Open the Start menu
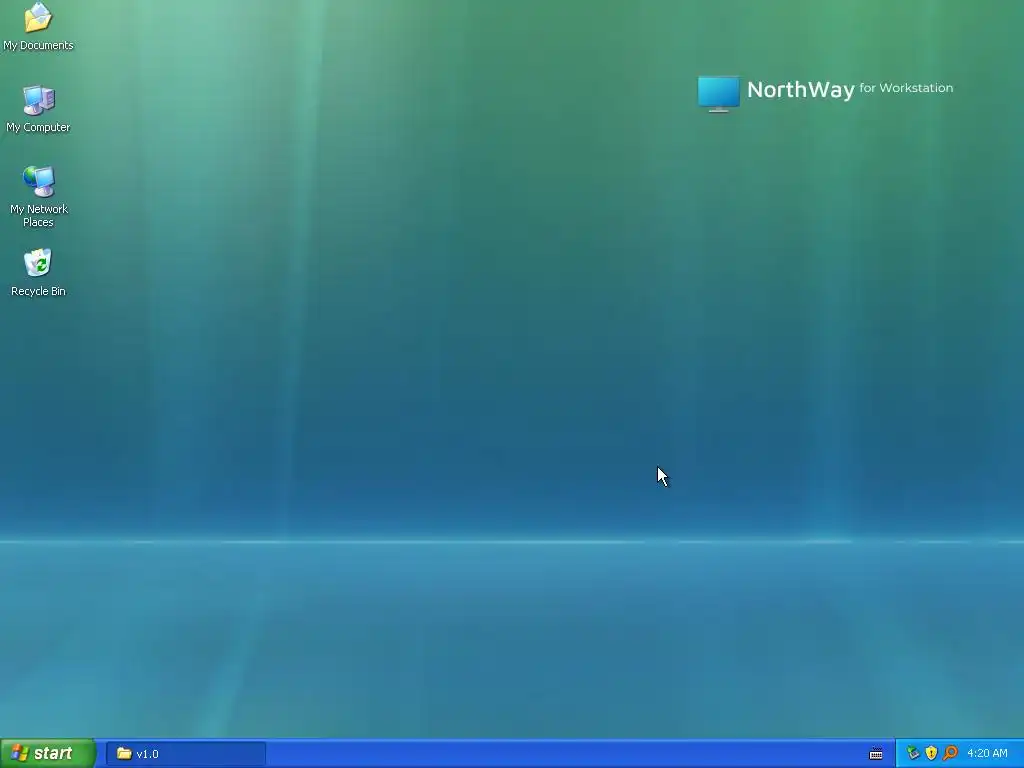 click(48, 754)
